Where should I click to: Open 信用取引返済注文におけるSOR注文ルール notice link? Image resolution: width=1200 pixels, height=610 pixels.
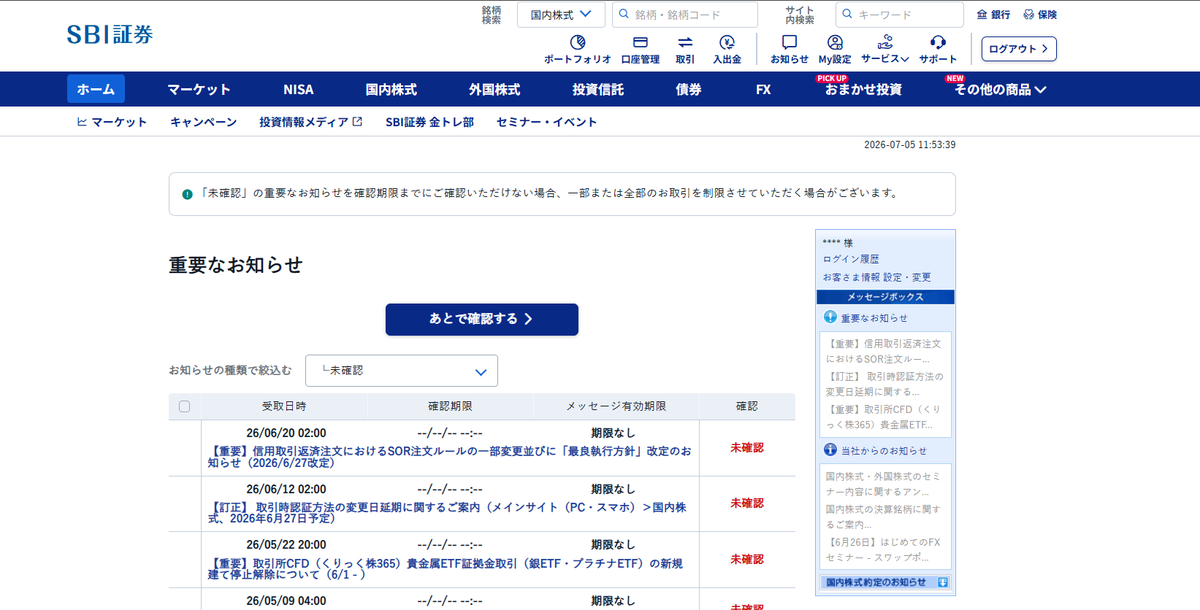pos(449,457)
